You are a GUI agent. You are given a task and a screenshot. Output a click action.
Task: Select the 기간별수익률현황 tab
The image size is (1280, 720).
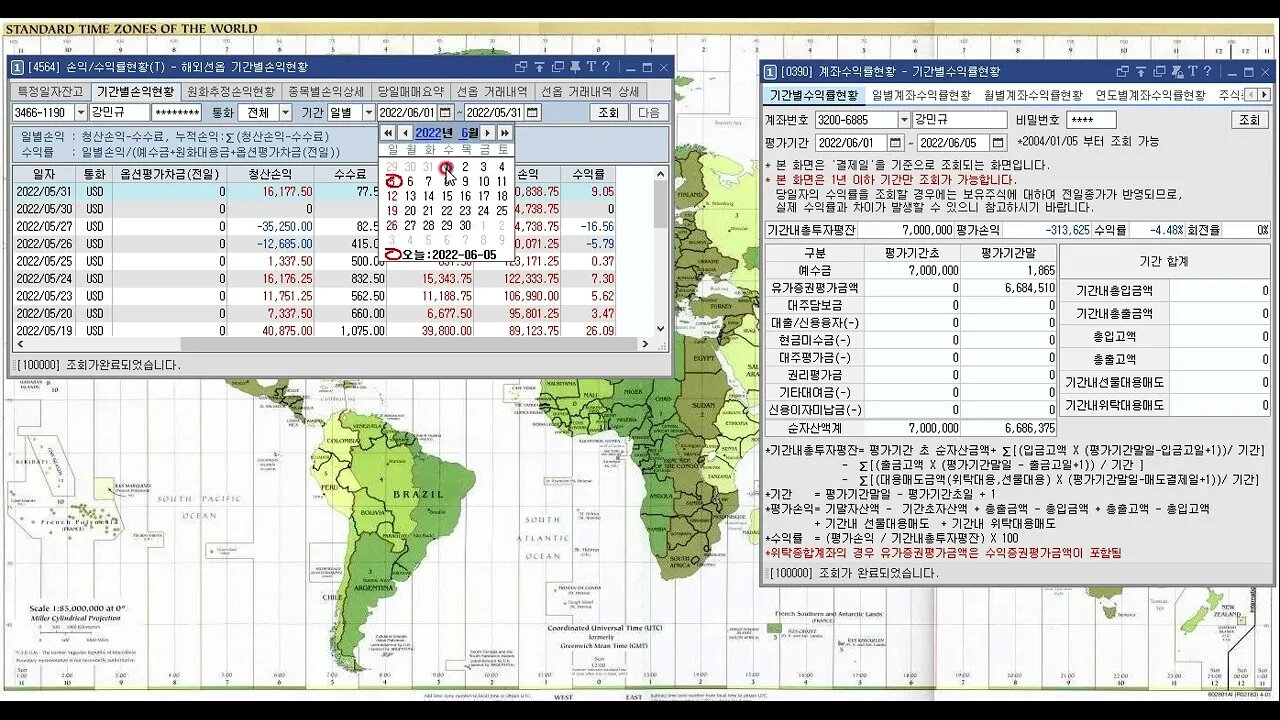814,95
